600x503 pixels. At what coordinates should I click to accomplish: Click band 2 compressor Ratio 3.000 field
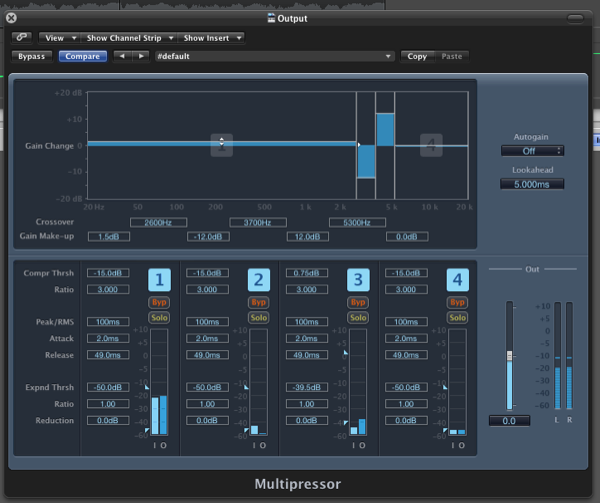pos(207,289)
